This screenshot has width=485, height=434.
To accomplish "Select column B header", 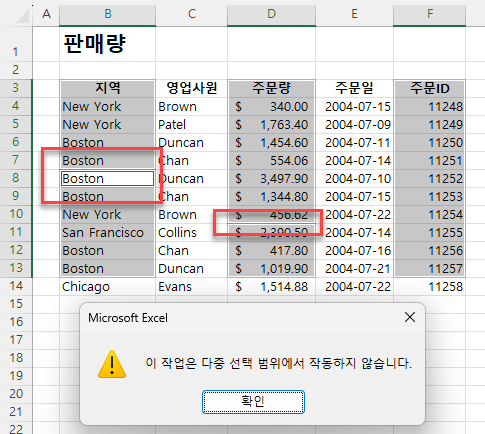I will pyautogui.click(x=108, y=14).
